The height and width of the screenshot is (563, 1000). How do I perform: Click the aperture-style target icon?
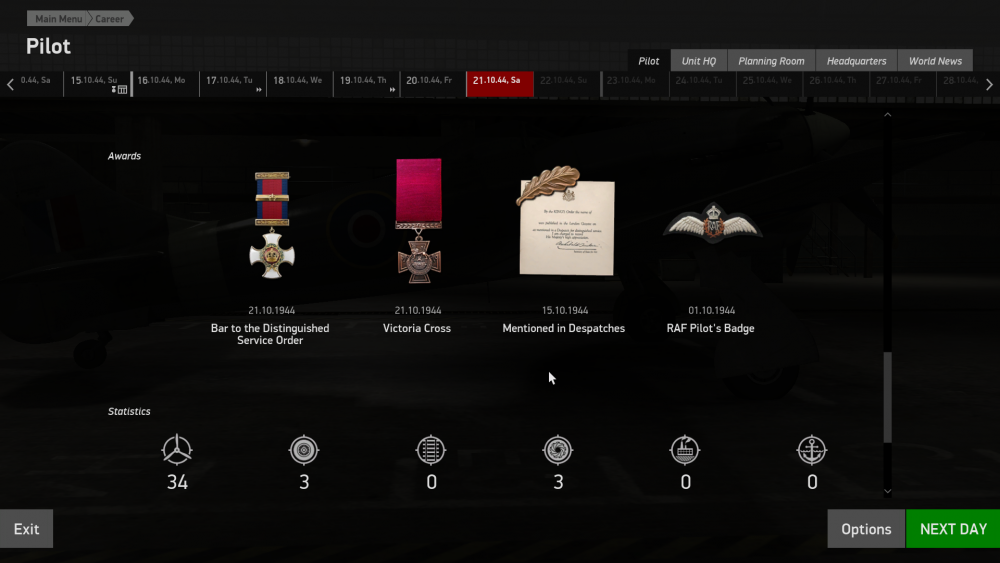[x=557, y=450]
